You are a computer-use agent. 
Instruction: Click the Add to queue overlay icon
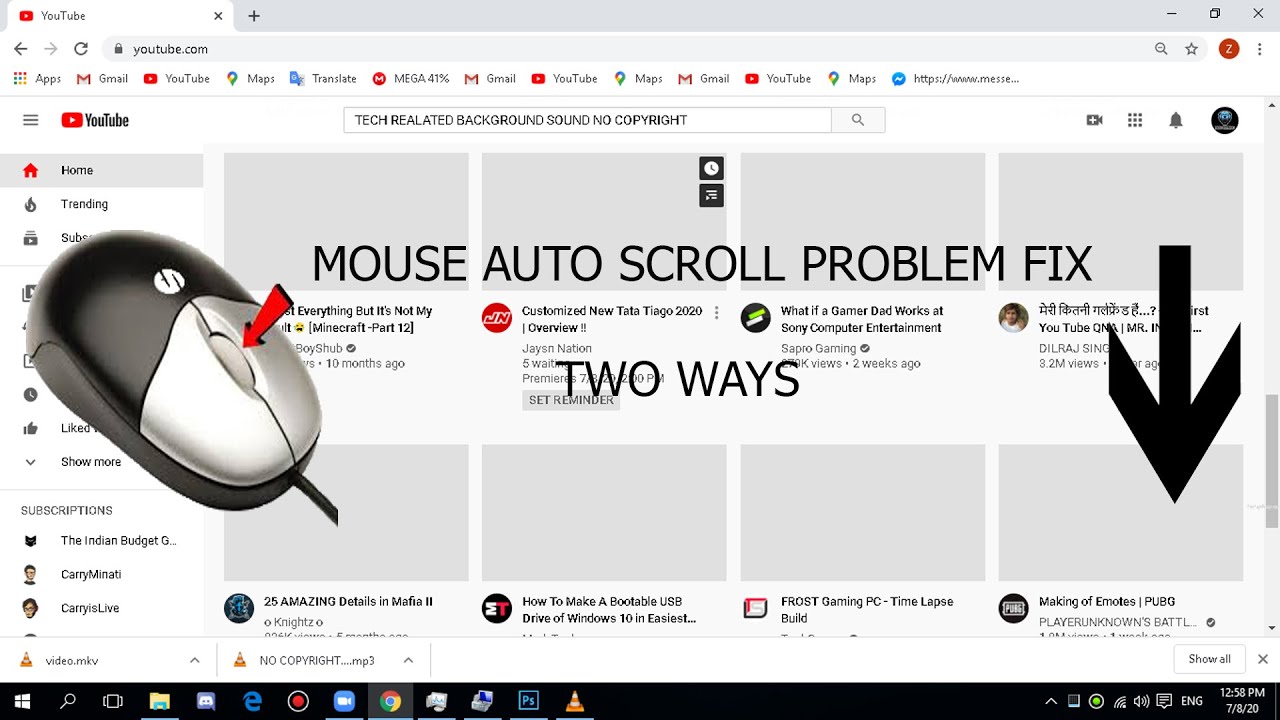click(711, 195)
